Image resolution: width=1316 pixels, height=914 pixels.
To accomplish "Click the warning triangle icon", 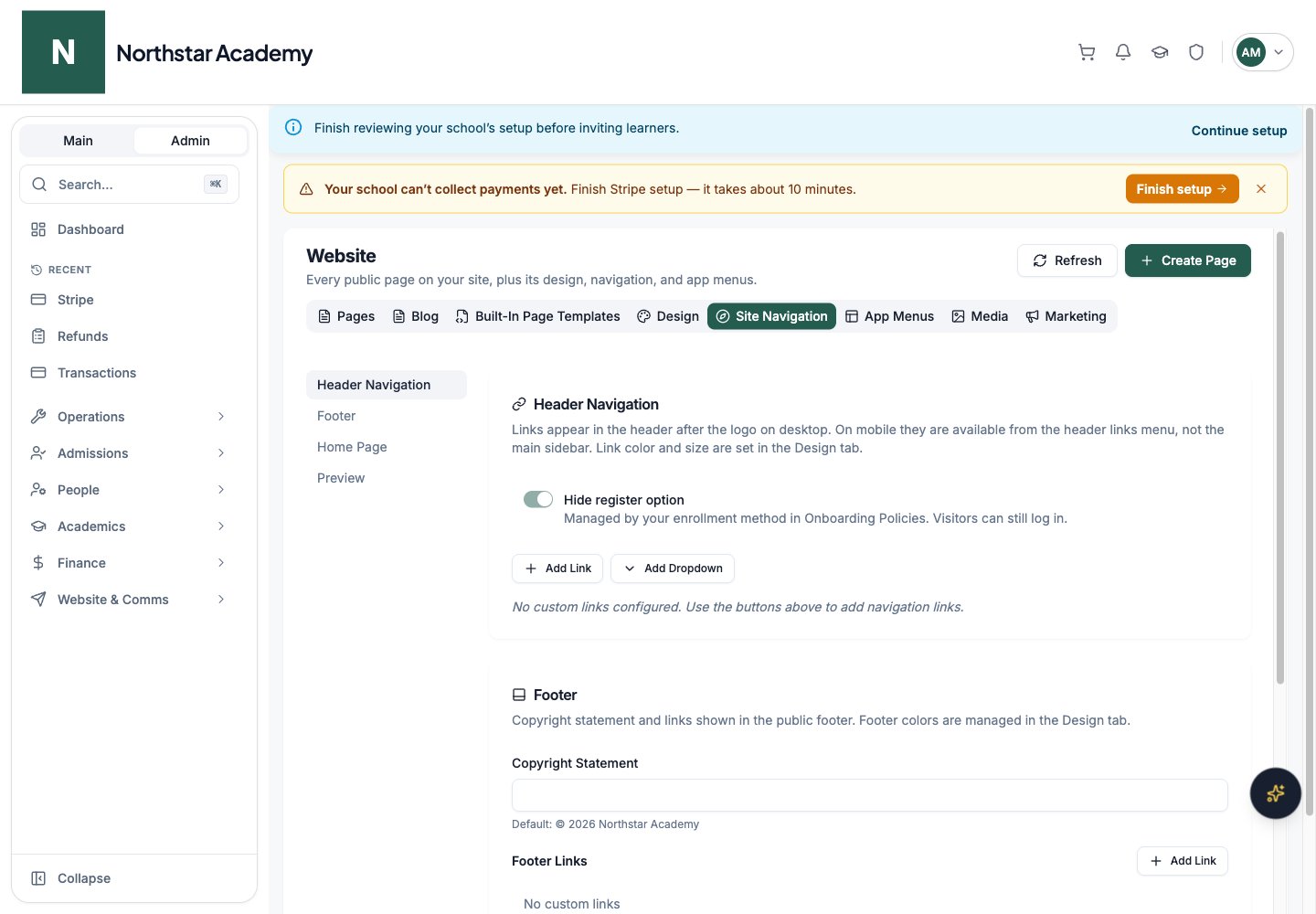I will (x=306, y=189).
